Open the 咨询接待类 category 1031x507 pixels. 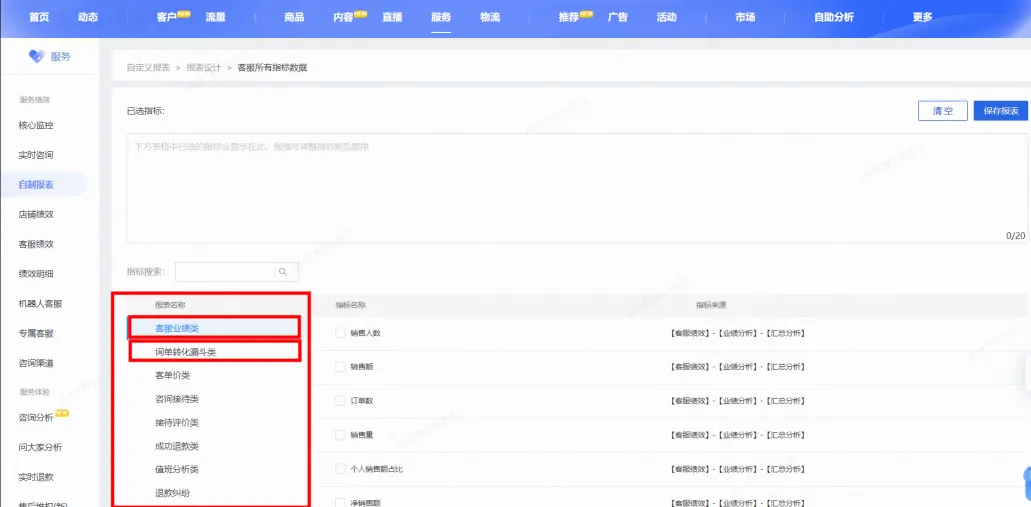tap(177, 399)
